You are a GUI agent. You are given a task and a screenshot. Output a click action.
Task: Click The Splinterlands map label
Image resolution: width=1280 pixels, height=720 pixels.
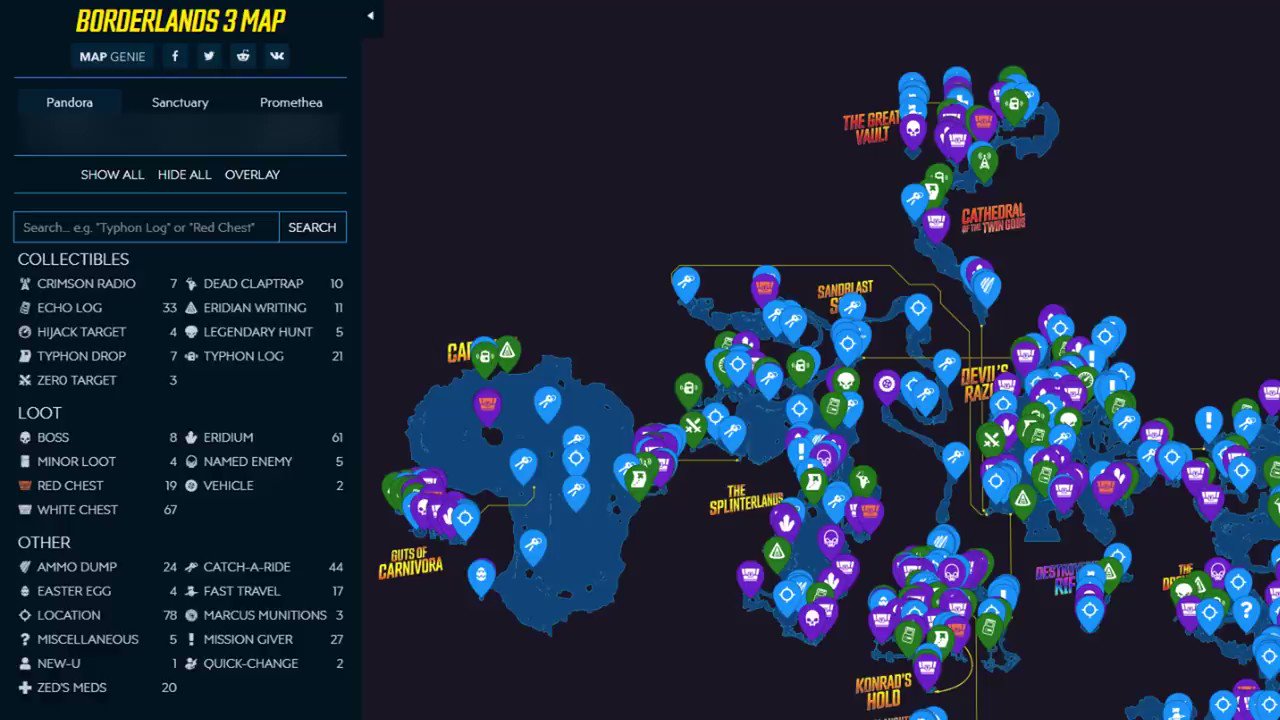746,500
